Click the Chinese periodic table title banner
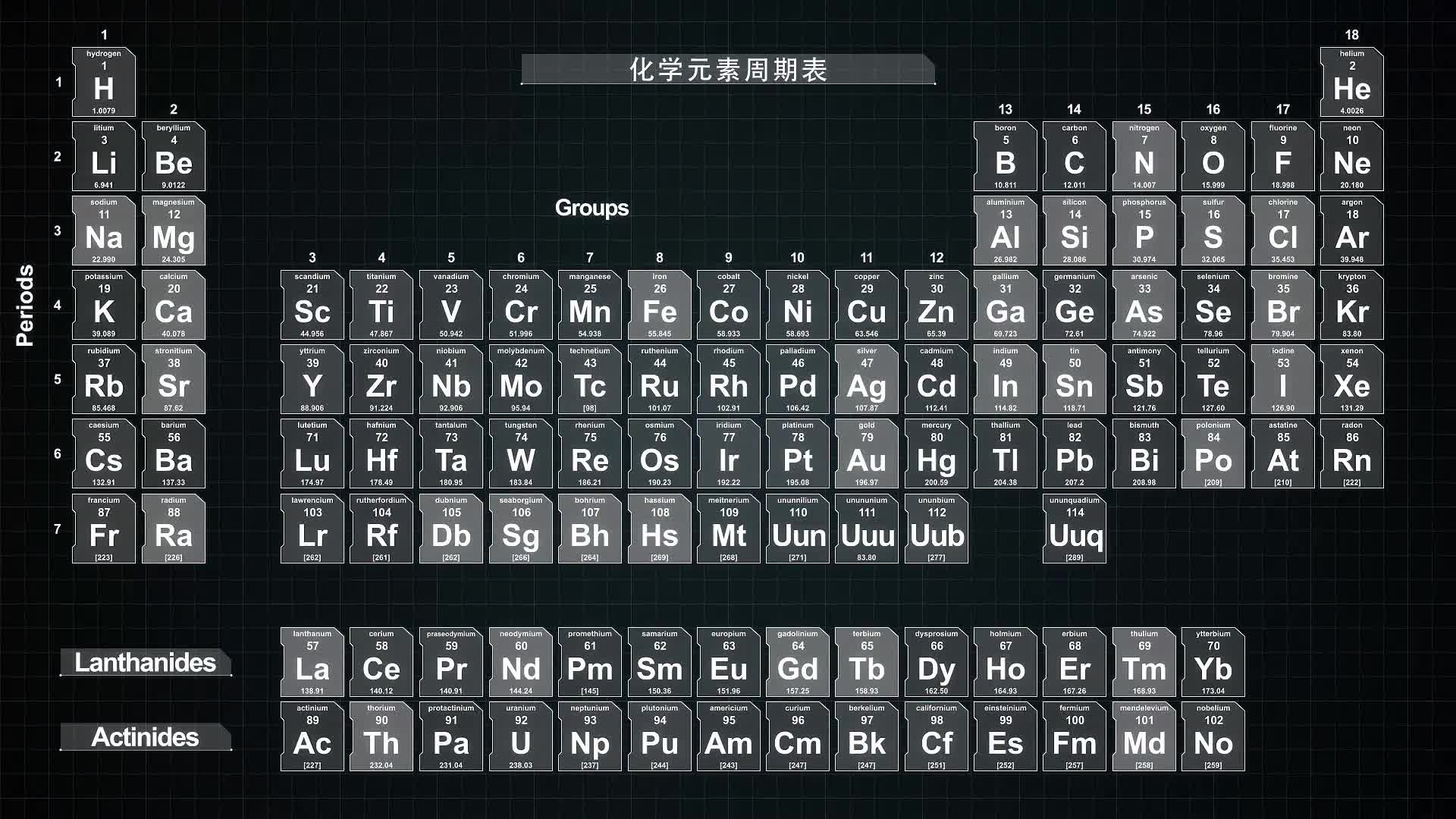The height and width of the screenshot is (819, 1456). [728, 70]
